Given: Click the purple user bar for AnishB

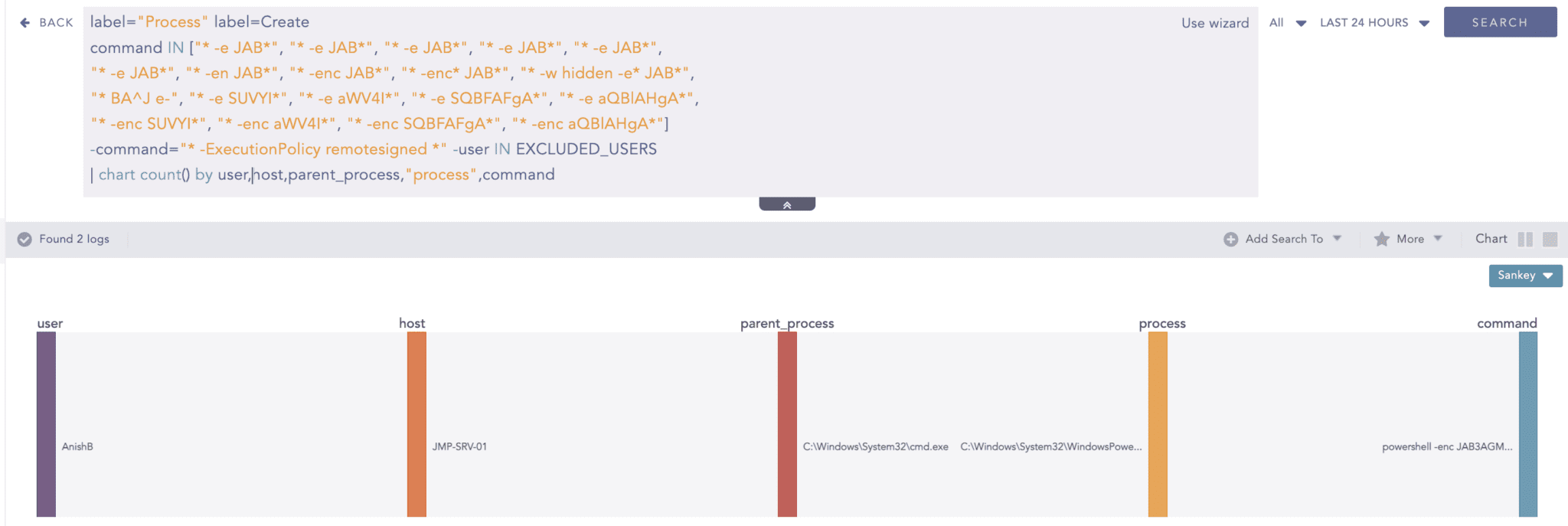Looking at the screenshot, I should [x=46, y=424].
